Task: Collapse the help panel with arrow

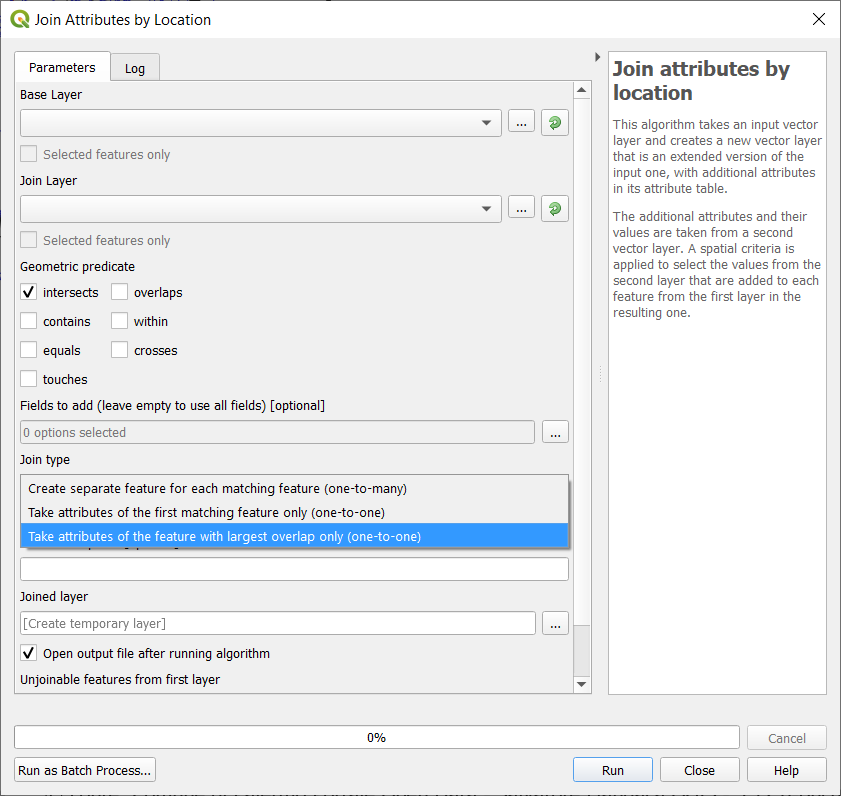Action: click(x=598, y=57)
